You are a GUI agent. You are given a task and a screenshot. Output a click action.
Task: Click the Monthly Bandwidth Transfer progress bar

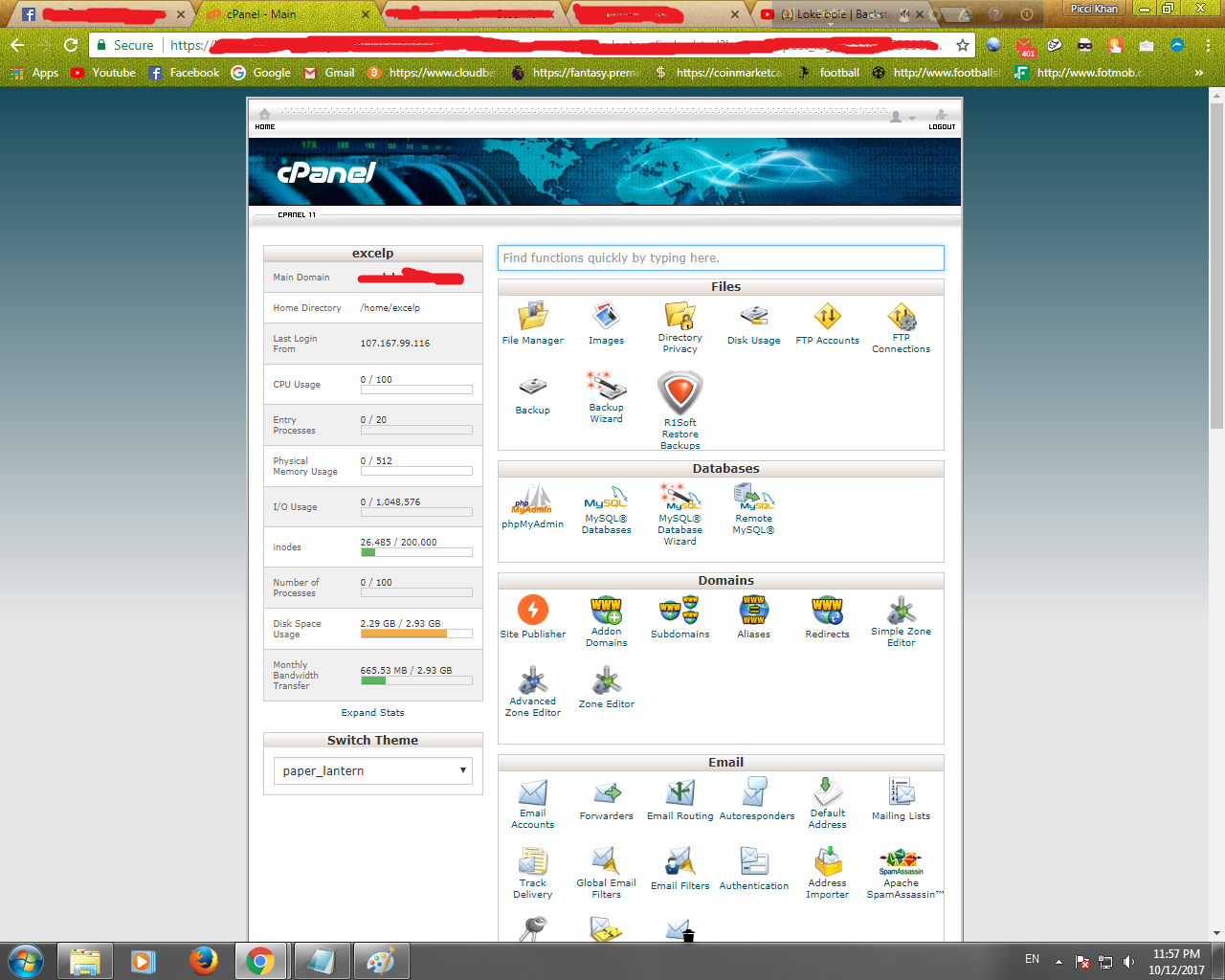(x=416, y=680)
